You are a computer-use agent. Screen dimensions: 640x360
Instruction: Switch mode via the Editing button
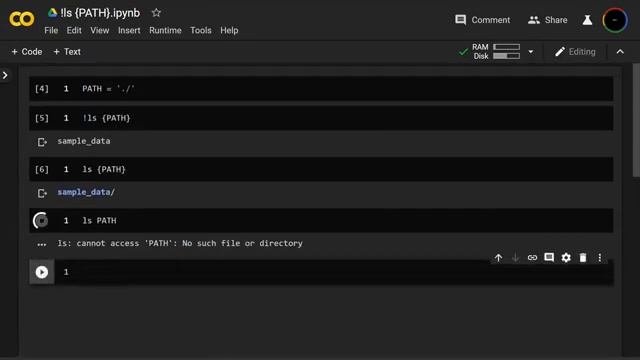pyautogui.click(x=575, y=52)
